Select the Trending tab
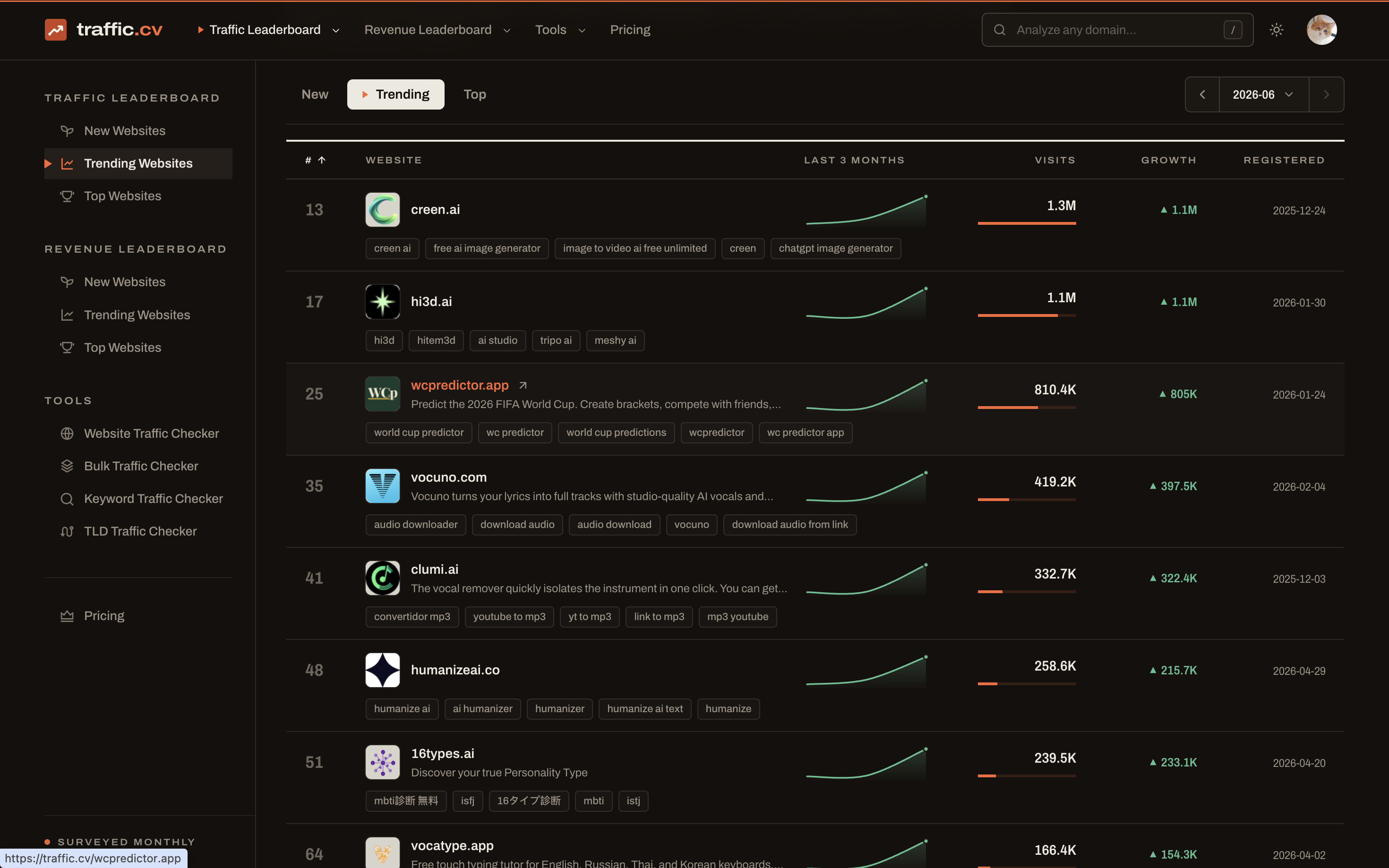This screenshot has width=1389, height=868. tap(395, 94)
